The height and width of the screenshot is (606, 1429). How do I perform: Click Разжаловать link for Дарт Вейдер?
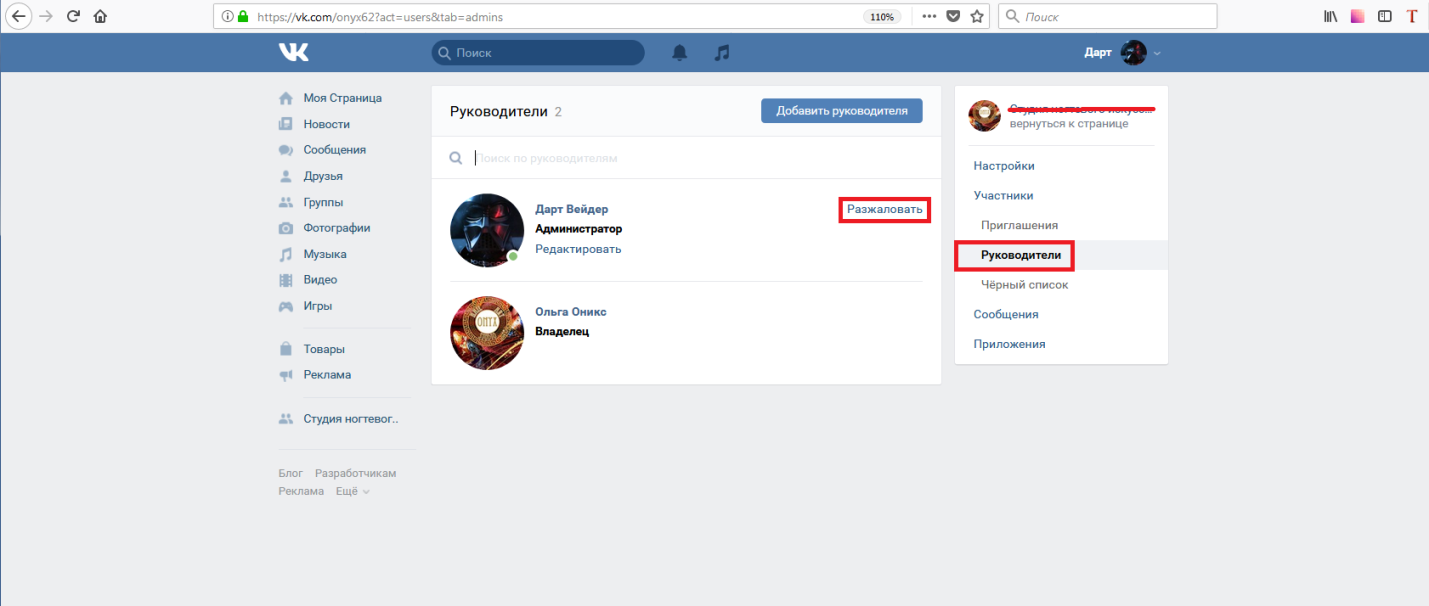click(x=884, y=209)
